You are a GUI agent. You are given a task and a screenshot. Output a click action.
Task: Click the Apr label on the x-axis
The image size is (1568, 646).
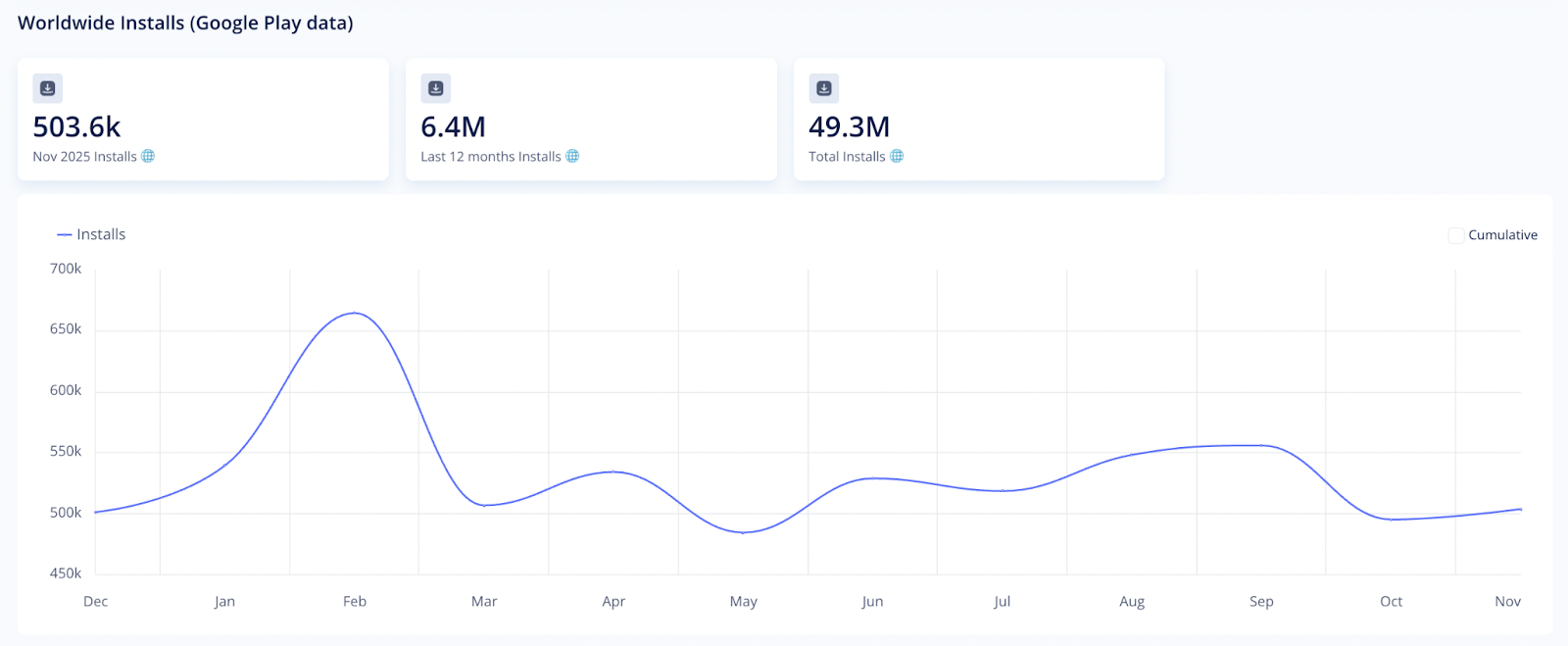coord(613,602)
